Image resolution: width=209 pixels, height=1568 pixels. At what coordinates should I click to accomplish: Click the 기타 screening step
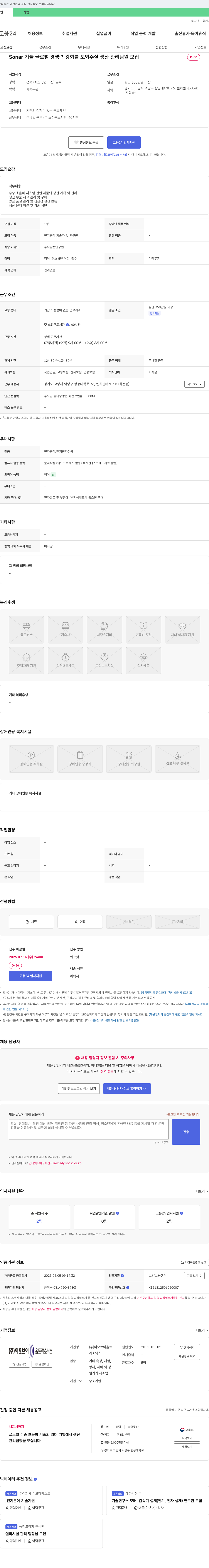click(177, 921)
